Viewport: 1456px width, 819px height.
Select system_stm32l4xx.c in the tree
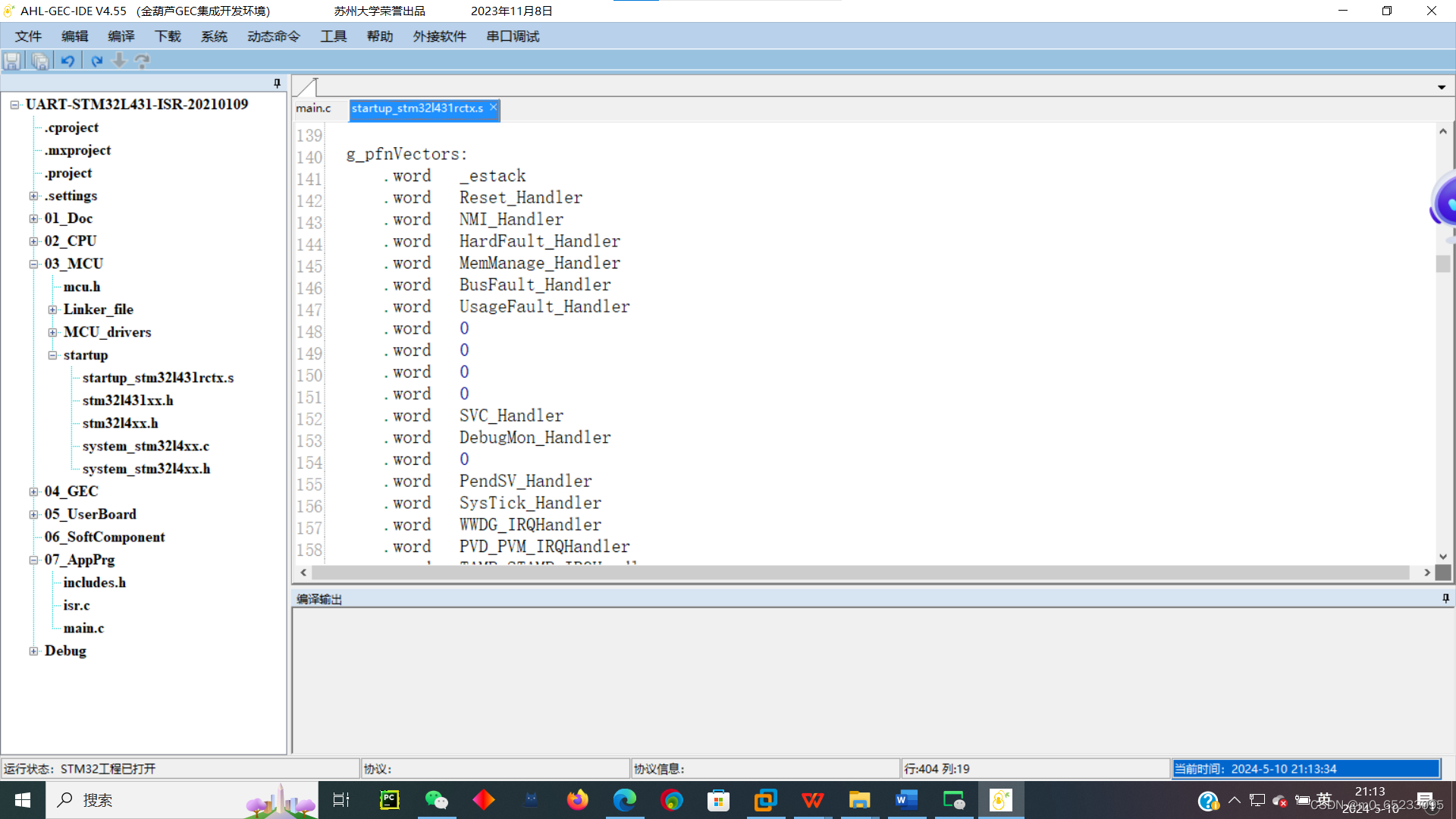[146, 446]
